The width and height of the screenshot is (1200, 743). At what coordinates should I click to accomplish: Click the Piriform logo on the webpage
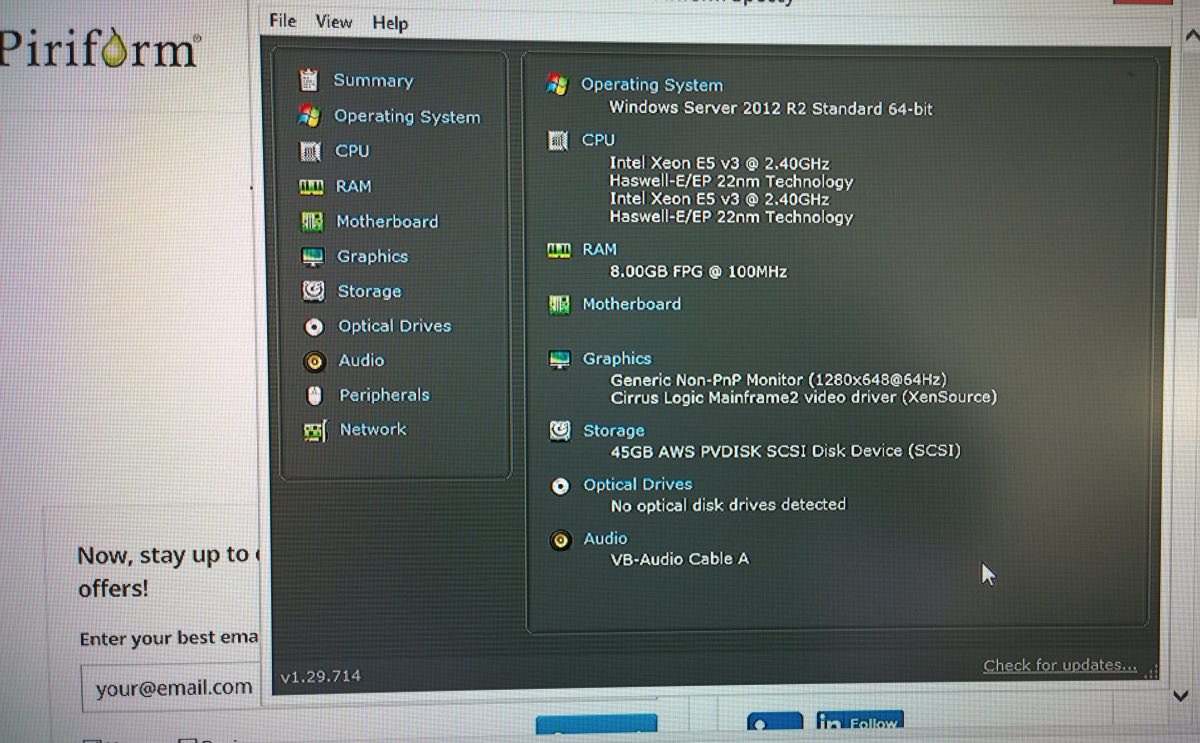tap(100, 48)
